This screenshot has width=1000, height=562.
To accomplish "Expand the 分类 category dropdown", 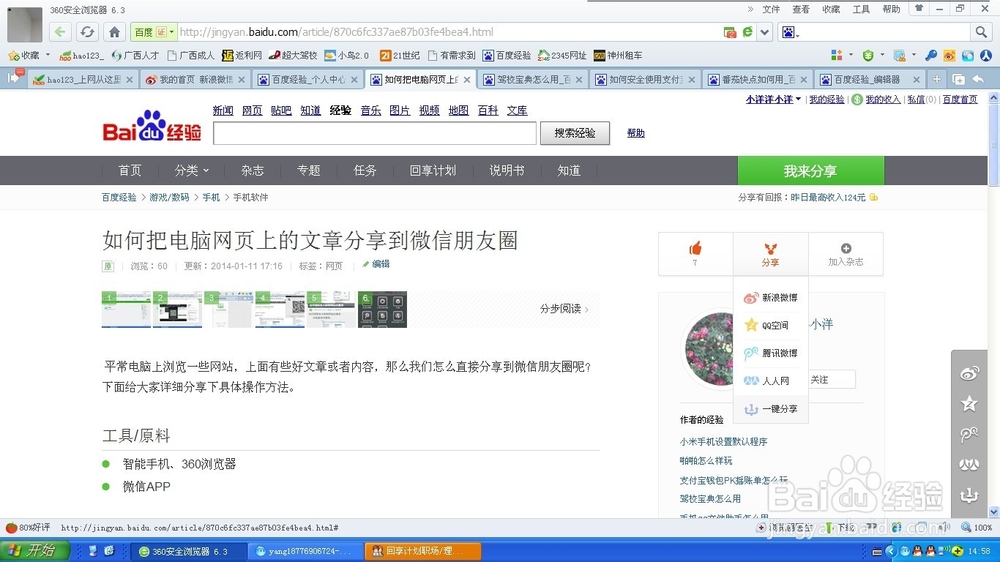I will tap(191, 170).
